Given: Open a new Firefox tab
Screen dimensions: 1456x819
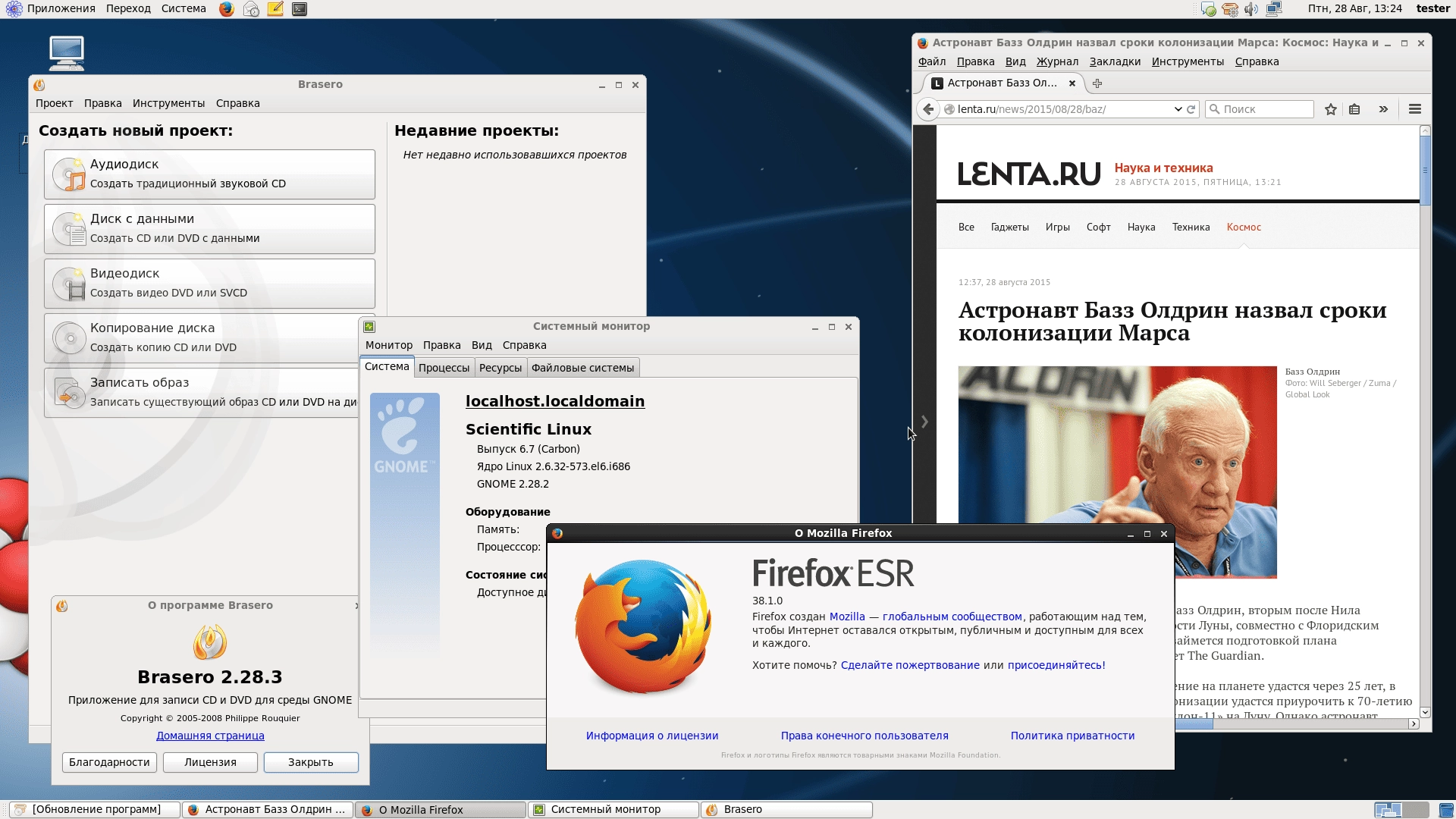Looking at the screenshot, I should [x=1097, y=83].
